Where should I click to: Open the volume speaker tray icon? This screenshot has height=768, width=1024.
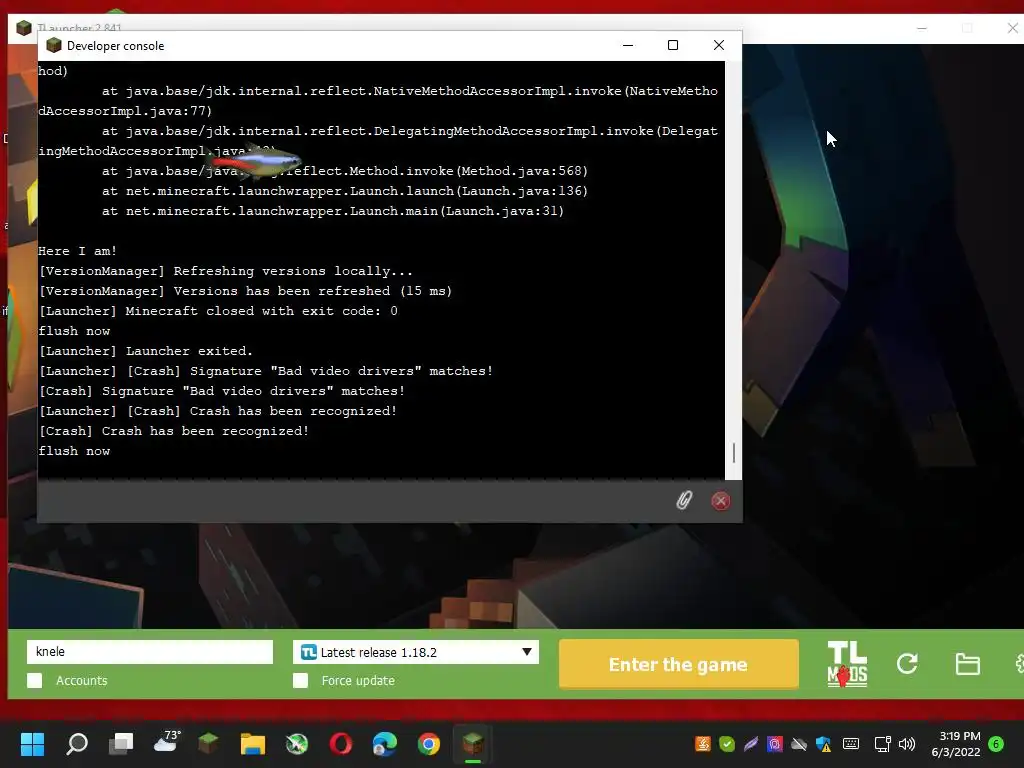906,744
